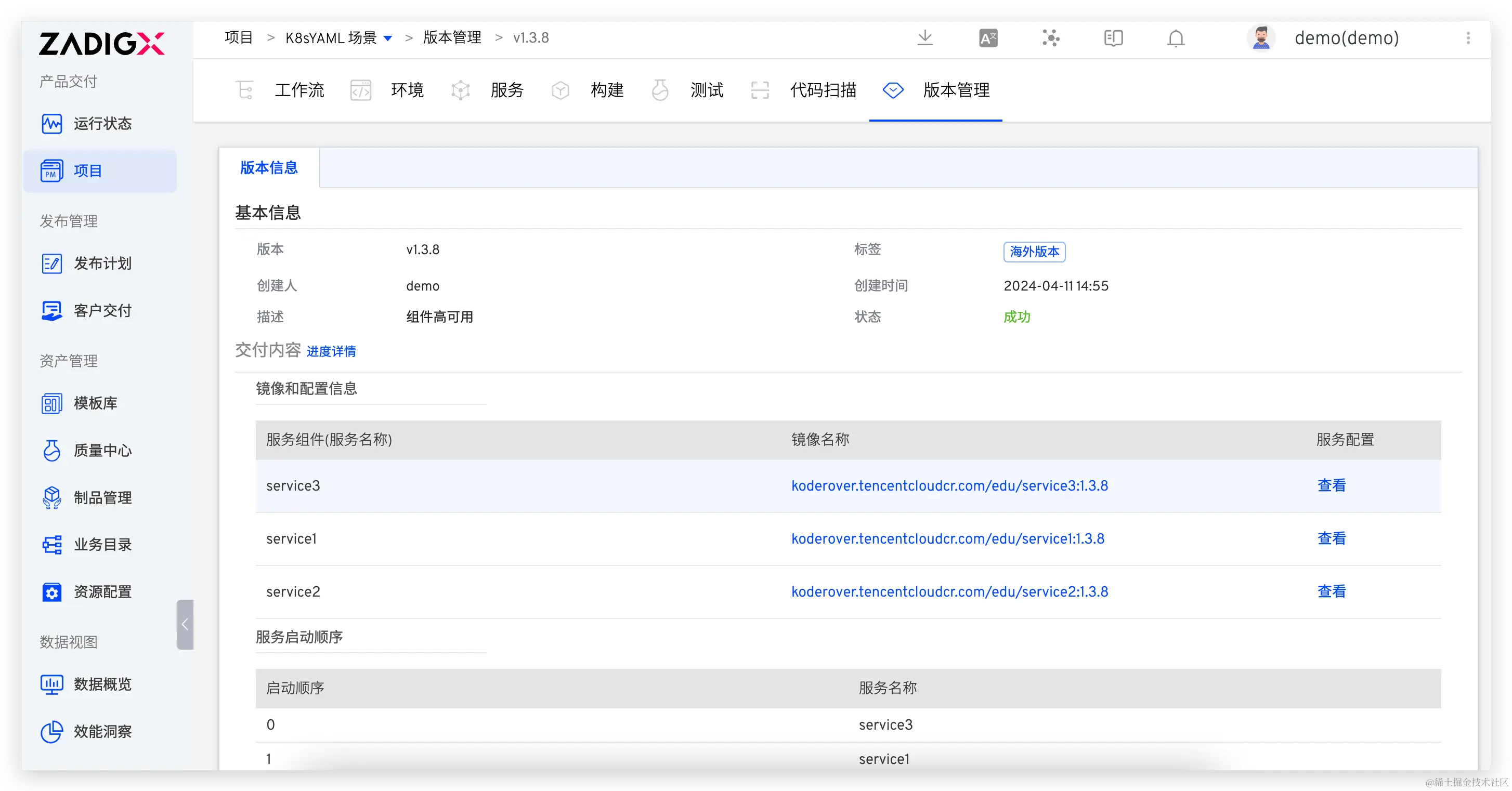1512x791 pixels.
Task: Switch to the 代码扫描 tab
Action: [x=823, y=90]
